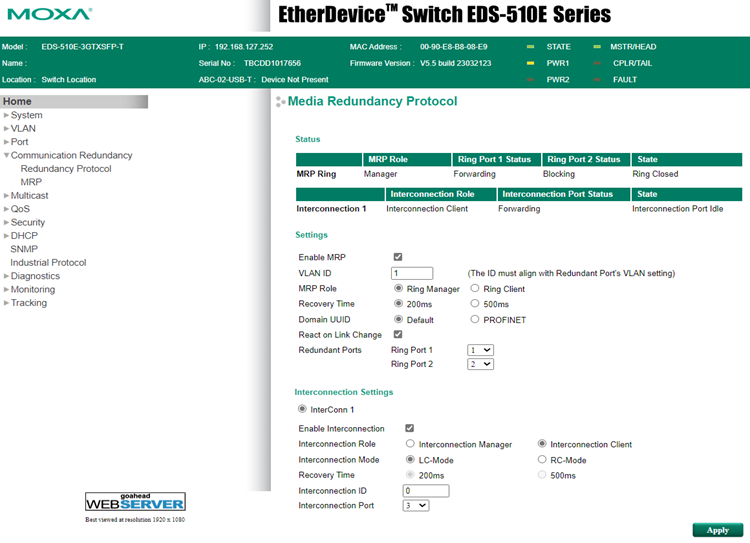The height and width of the screenshot is (543, 750).
Task: Select Ring Client as MRP Role
Action: [x=474, y=288]
